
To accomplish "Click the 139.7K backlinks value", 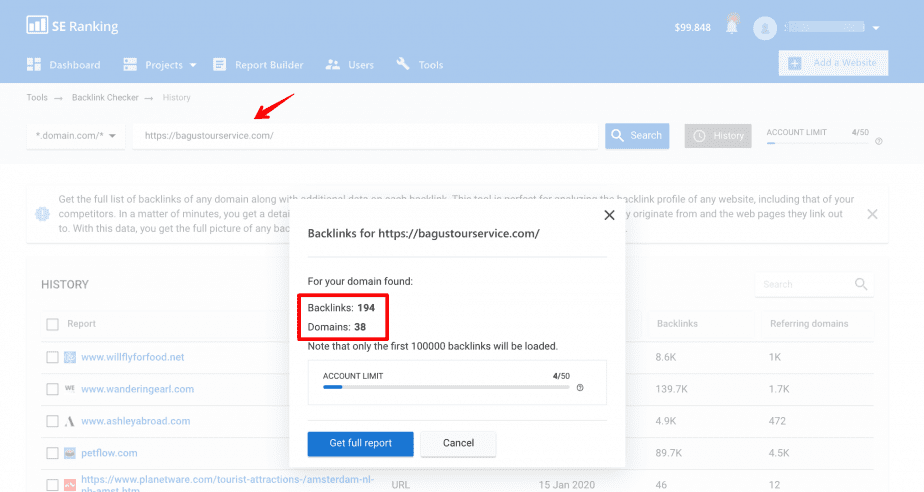I will point(671,389).
